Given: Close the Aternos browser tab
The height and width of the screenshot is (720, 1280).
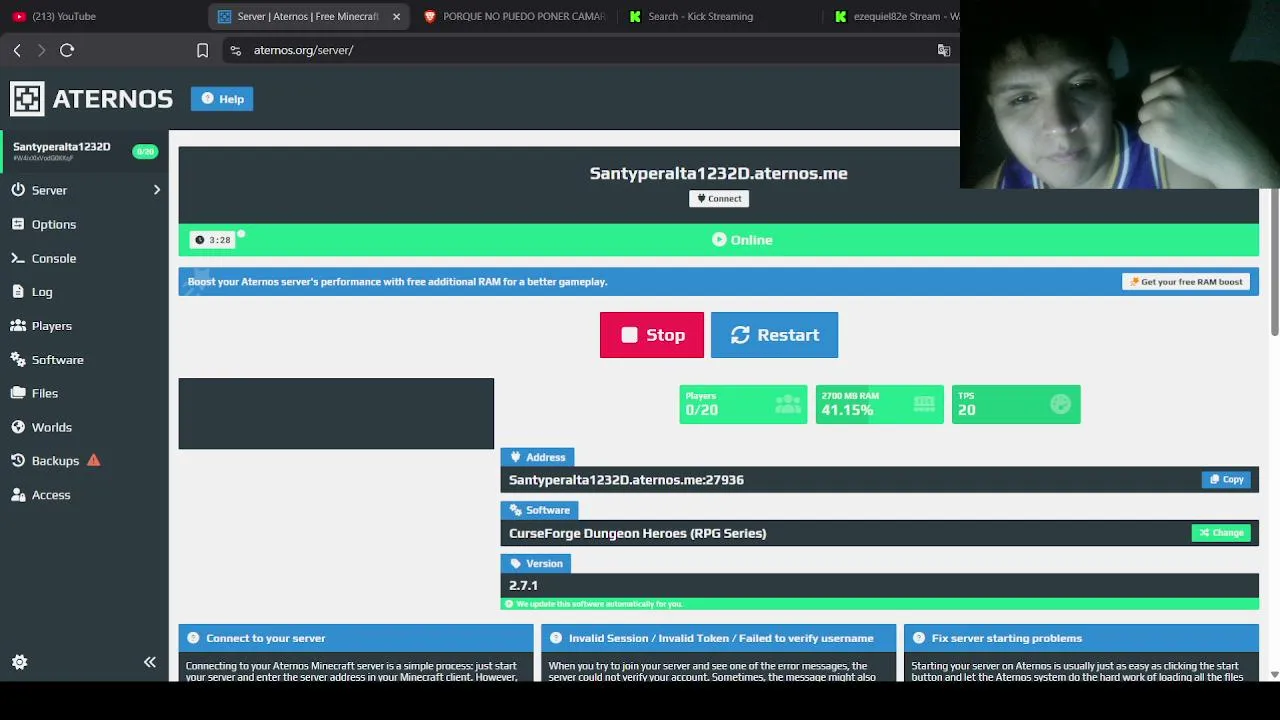Looking at the screenshot, I should click(396, 16).
